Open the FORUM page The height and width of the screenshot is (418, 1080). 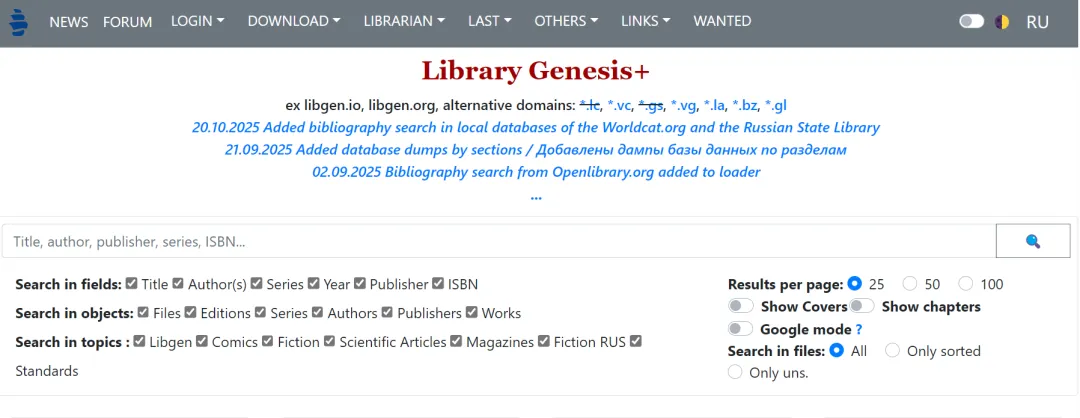pyautogui.click(x=127, y=22)
